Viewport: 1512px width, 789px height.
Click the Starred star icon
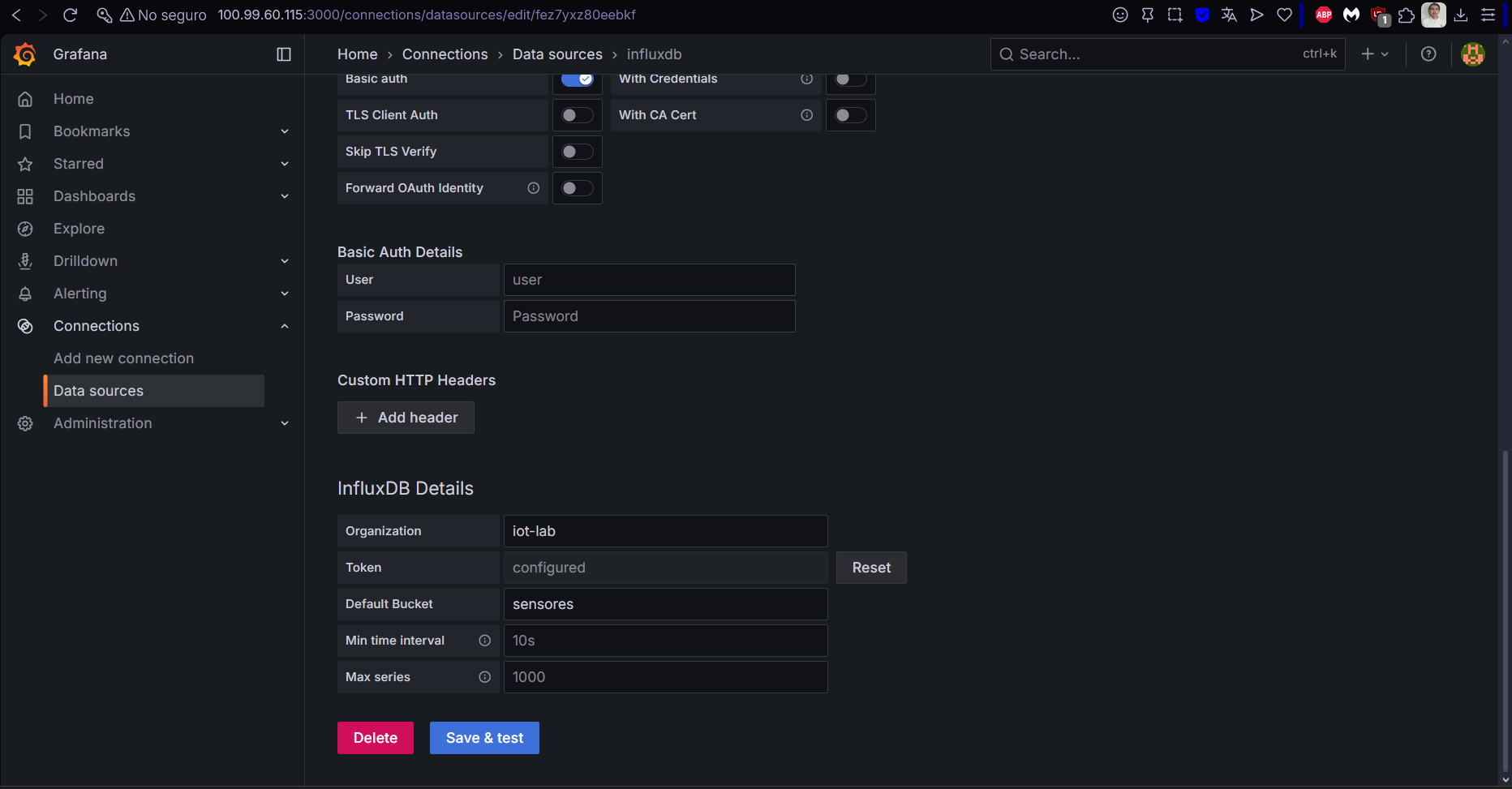coord(25,164)
